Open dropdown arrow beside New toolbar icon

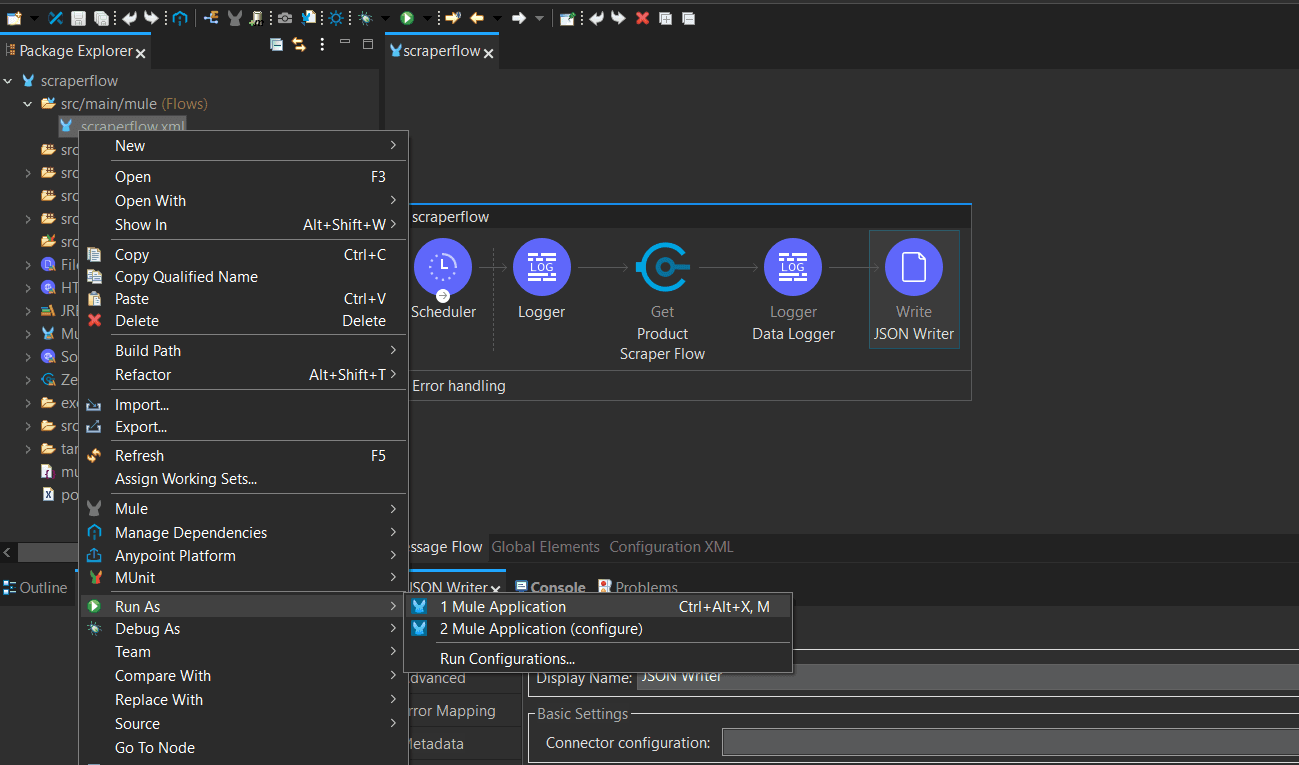[x=34, y=18]
